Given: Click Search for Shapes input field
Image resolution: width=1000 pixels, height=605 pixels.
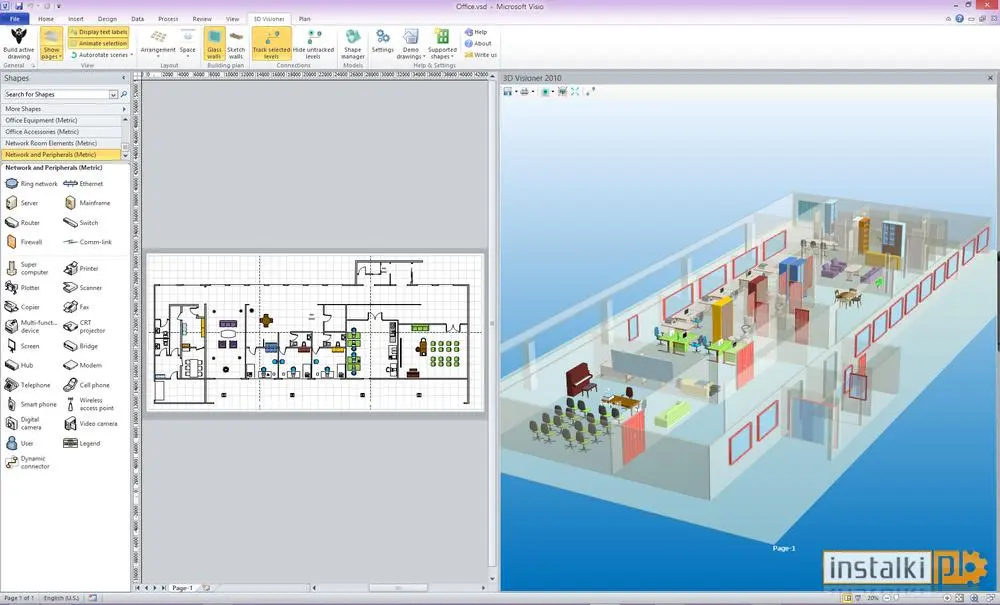Looking at the screenshot, I should point(56,94).
